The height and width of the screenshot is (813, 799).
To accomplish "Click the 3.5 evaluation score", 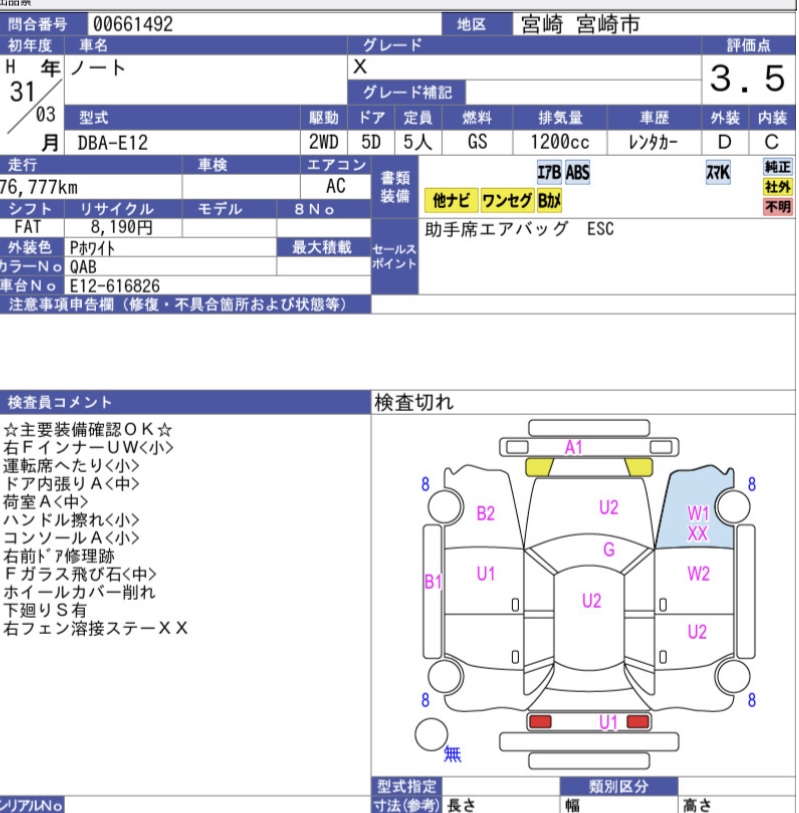I will 748,77.
